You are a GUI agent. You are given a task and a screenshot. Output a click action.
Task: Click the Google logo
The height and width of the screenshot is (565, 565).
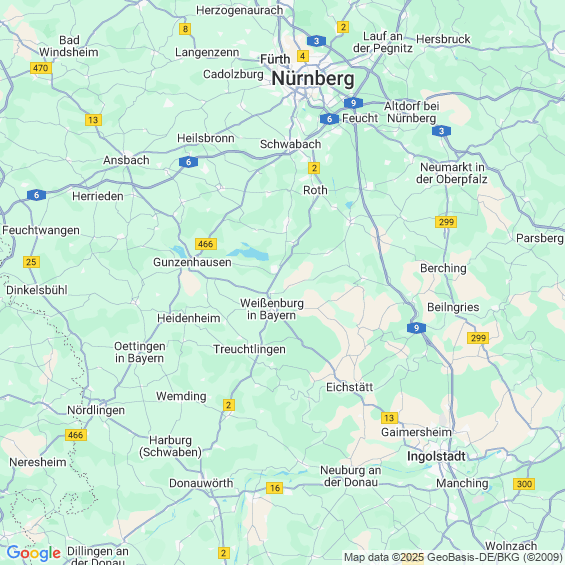(34, 553)
